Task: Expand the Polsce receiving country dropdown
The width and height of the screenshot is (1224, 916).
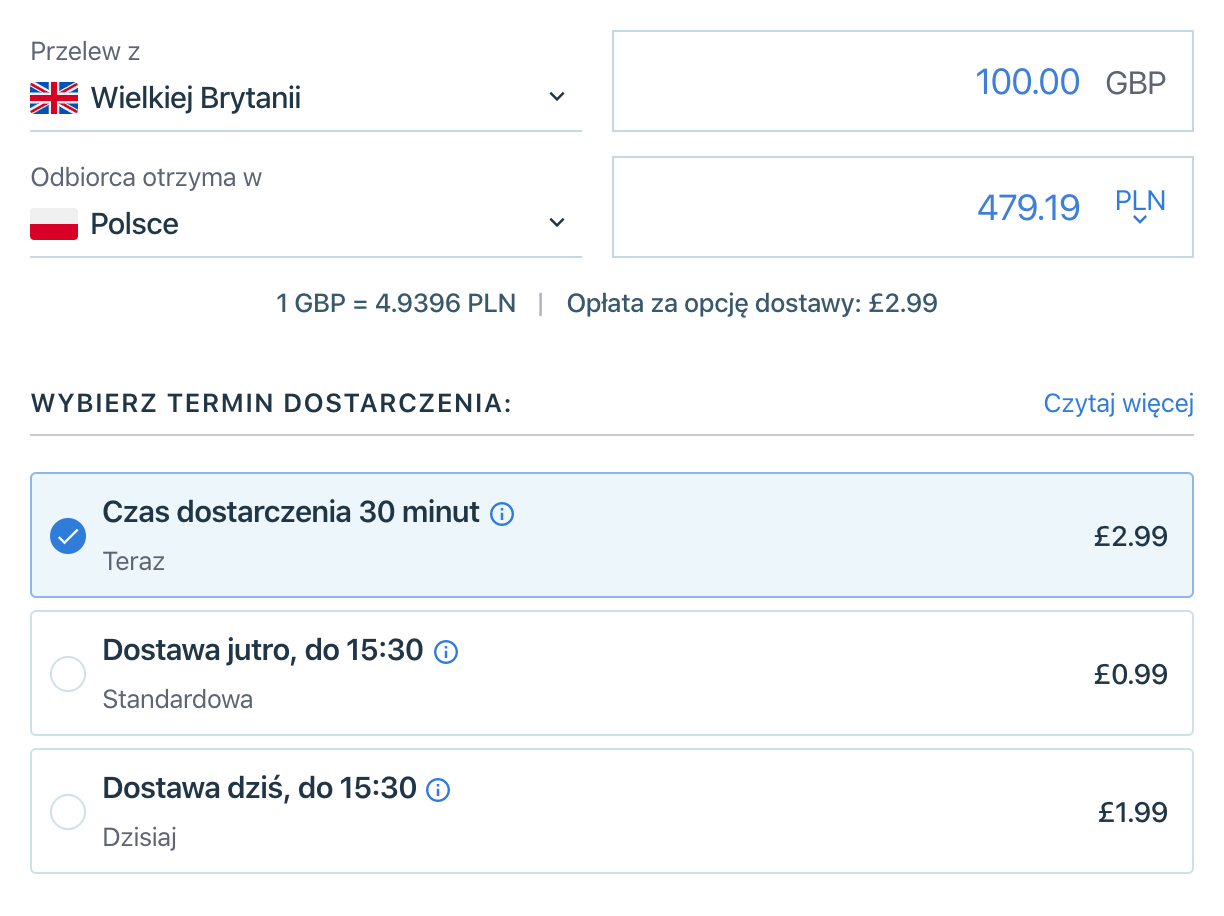Action: (557, 223)
